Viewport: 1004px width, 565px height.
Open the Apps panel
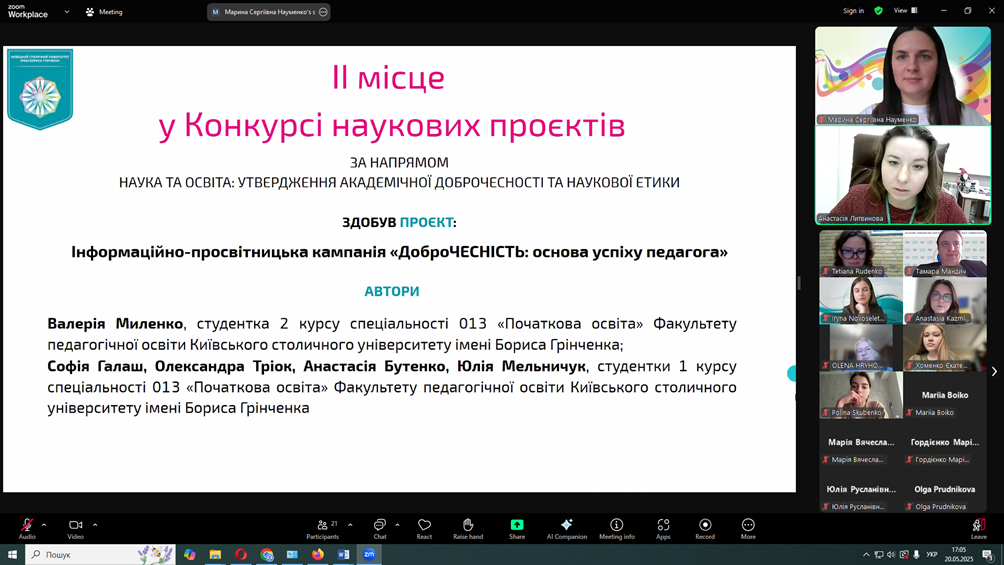(663, 527)
